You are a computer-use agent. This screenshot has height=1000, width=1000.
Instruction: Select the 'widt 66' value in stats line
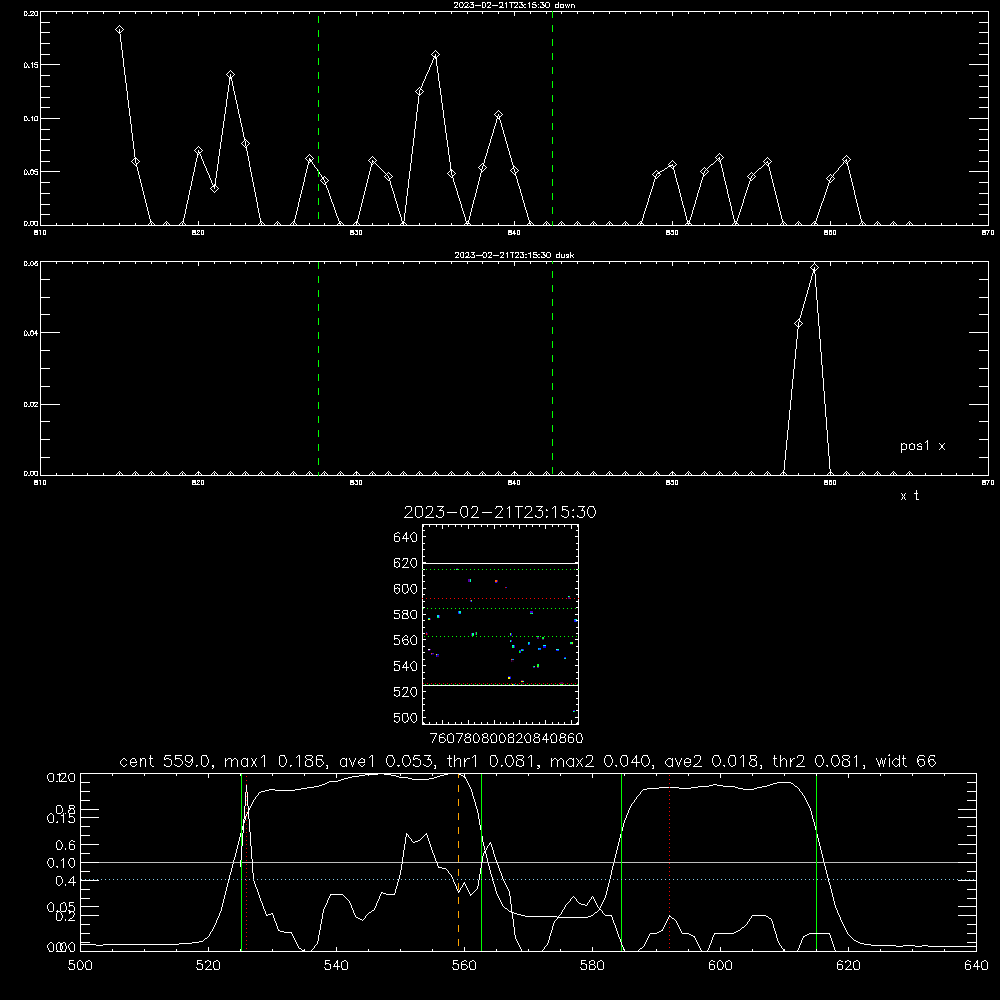tap(906, 761)
